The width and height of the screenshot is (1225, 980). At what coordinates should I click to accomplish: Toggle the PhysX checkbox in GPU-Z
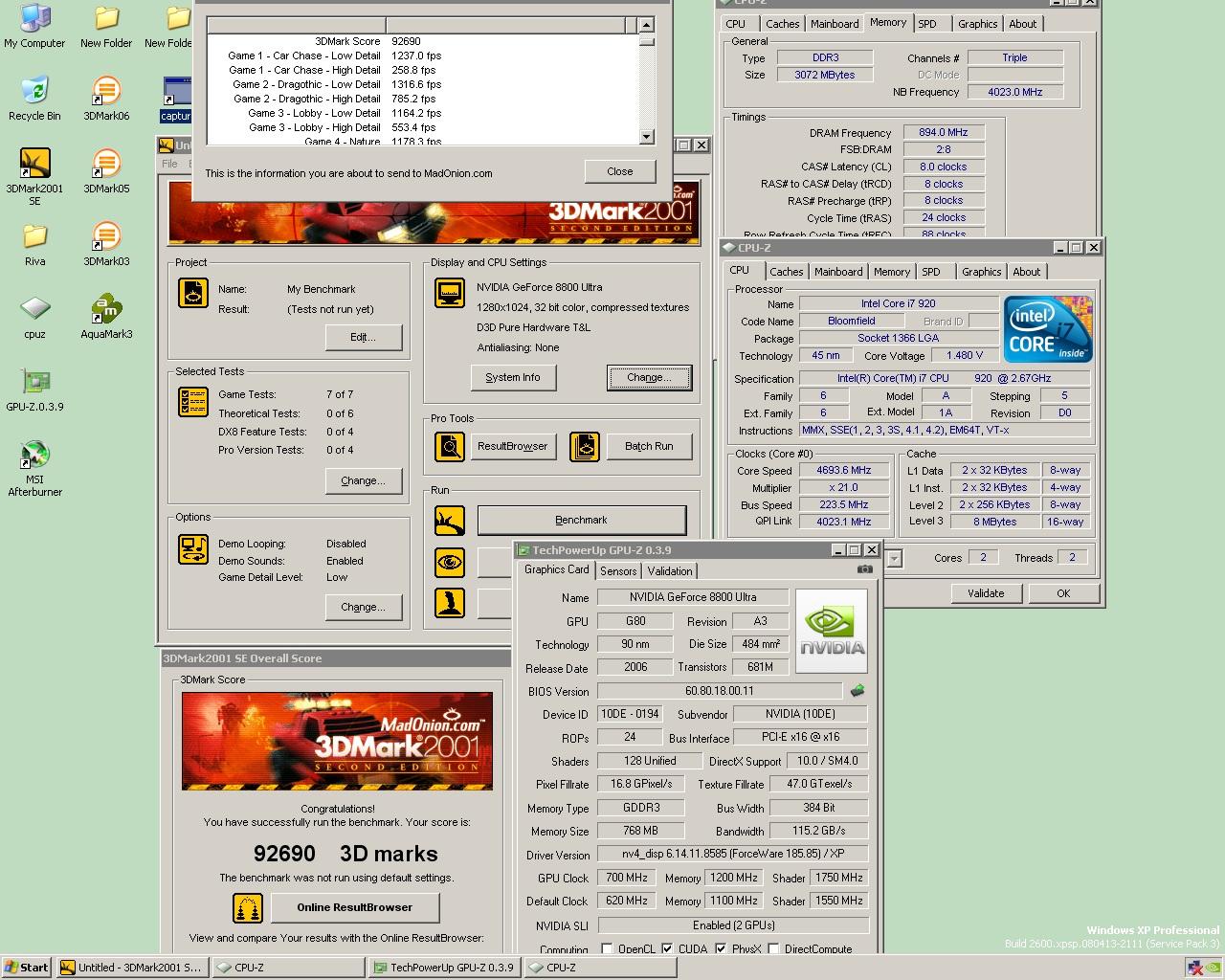[x=721, y=949]
